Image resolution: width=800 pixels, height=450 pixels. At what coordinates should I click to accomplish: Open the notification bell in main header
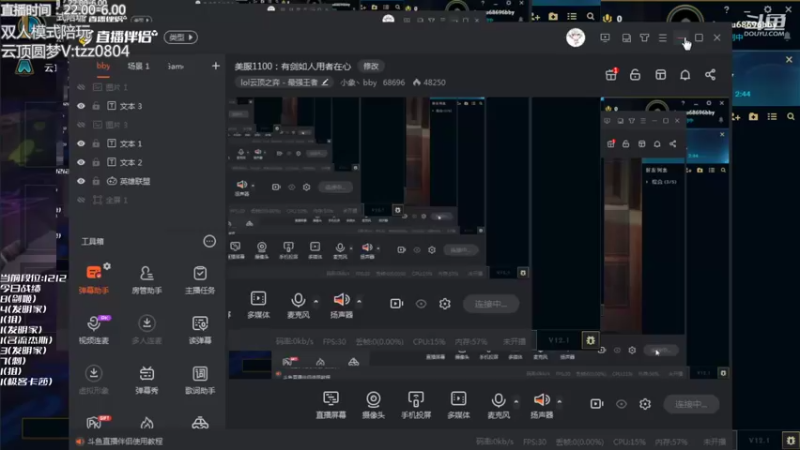click(x=685, y=75)
